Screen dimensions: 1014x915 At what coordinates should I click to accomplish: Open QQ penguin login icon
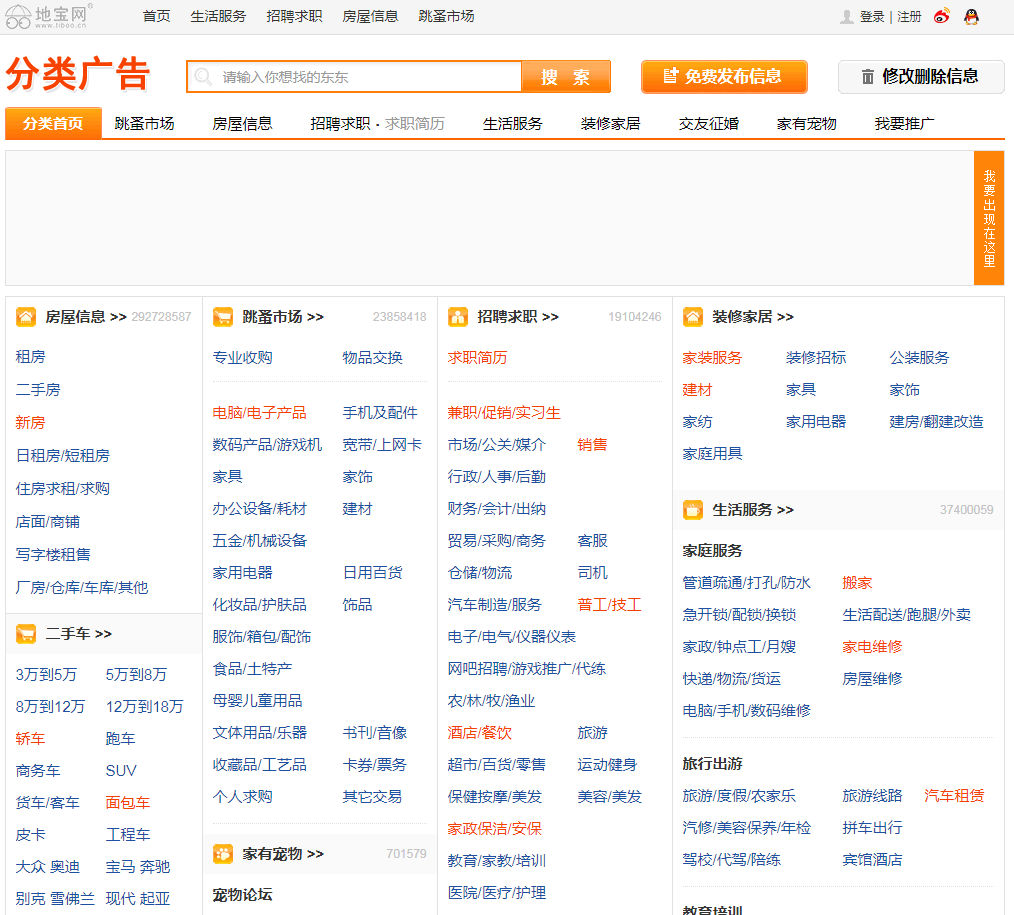tap(971, 16)
